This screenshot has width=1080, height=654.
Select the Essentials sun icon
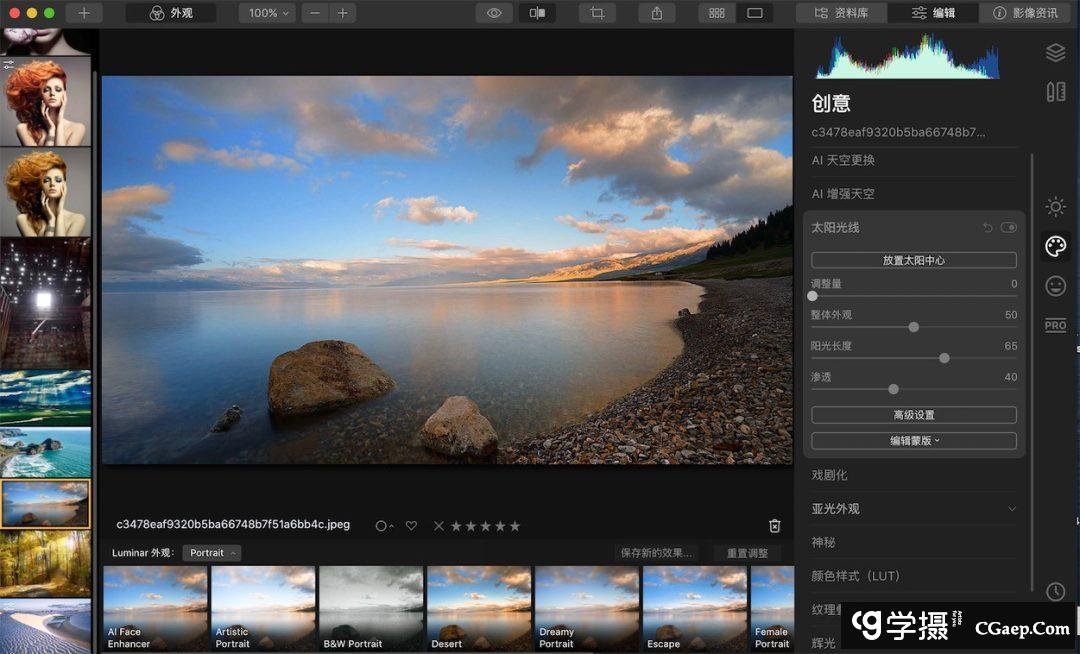1055,207
